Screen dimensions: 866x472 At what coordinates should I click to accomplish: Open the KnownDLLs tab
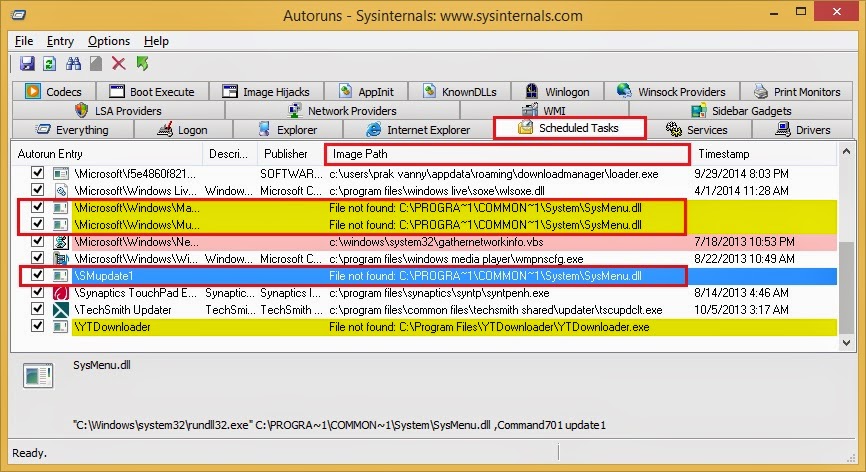click(460, 92)
